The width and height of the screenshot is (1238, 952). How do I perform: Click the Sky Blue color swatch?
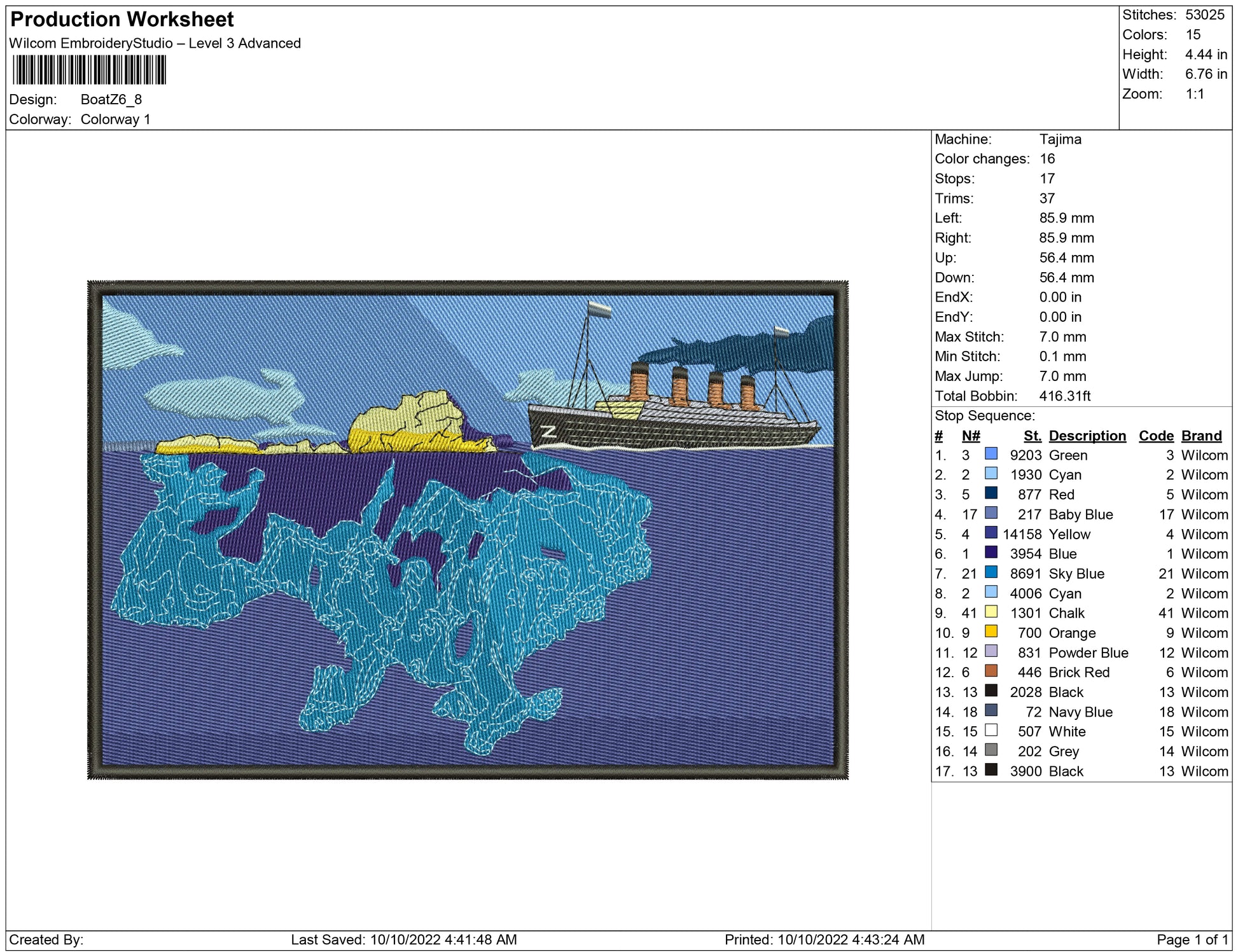coord(991,572)
